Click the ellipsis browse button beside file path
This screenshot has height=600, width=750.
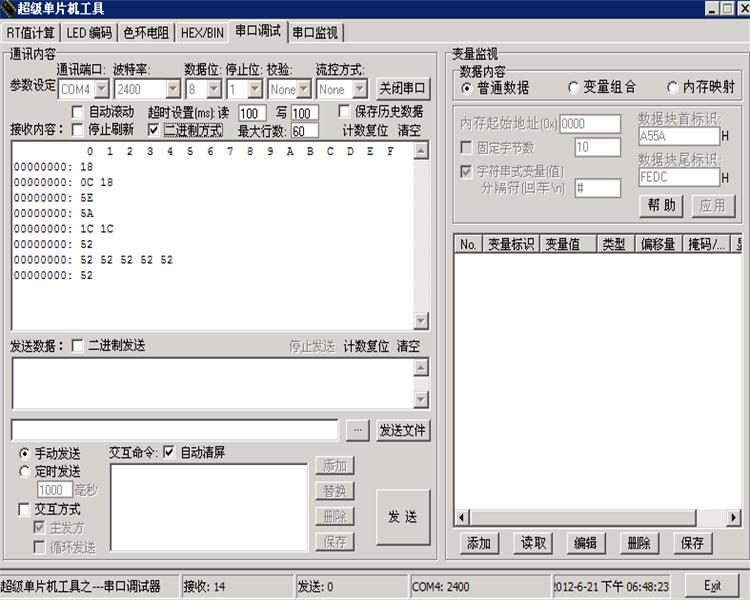point(357,431)
